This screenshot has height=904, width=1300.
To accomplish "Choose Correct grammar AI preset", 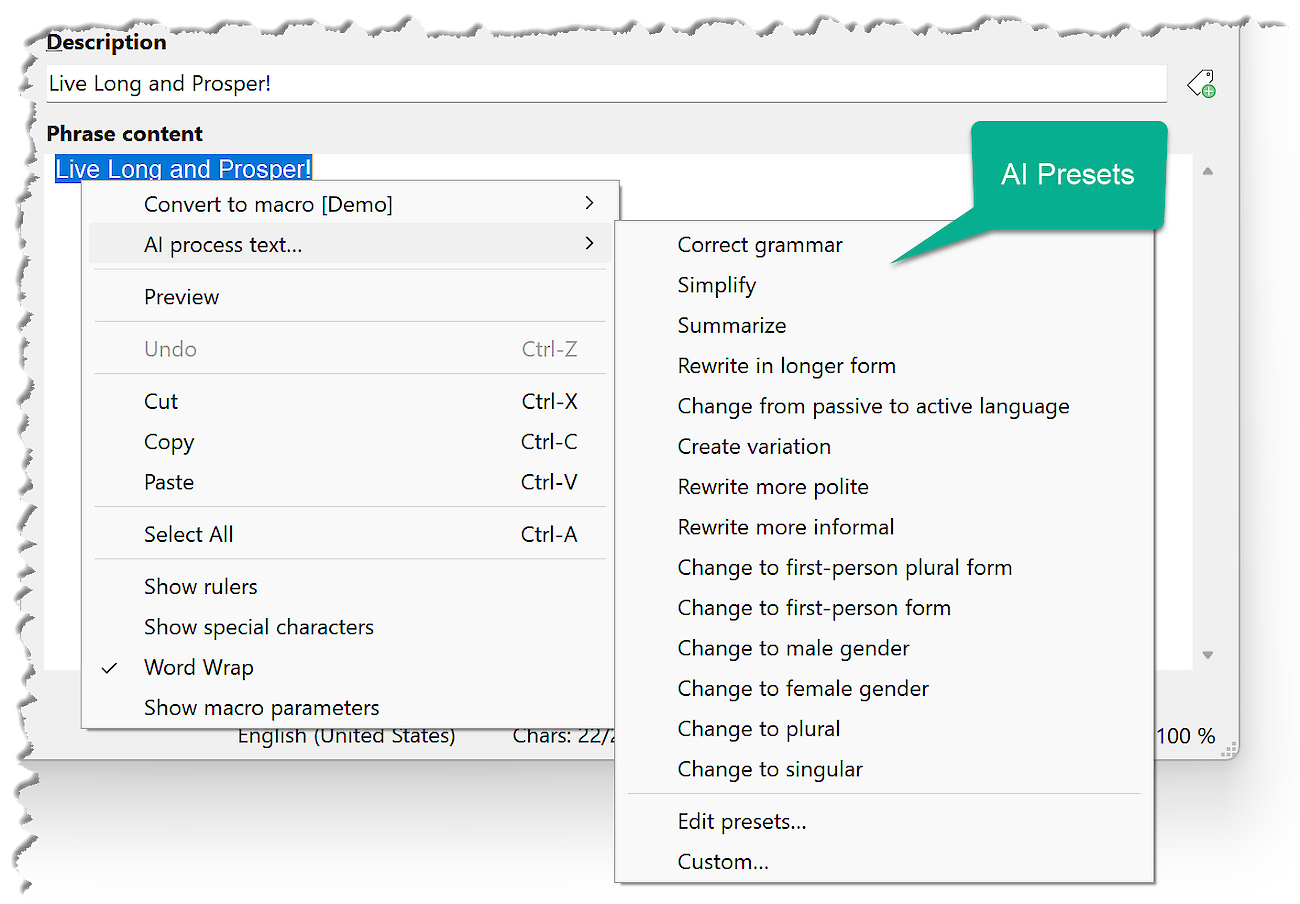I will (x=759, y=245).
